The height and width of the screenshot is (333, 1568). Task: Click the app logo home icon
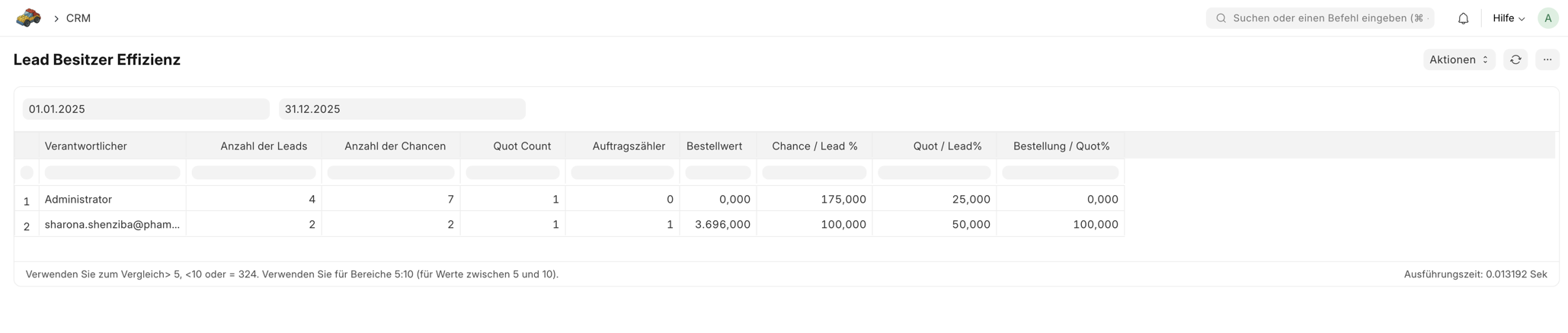click(x=28, y=18)
